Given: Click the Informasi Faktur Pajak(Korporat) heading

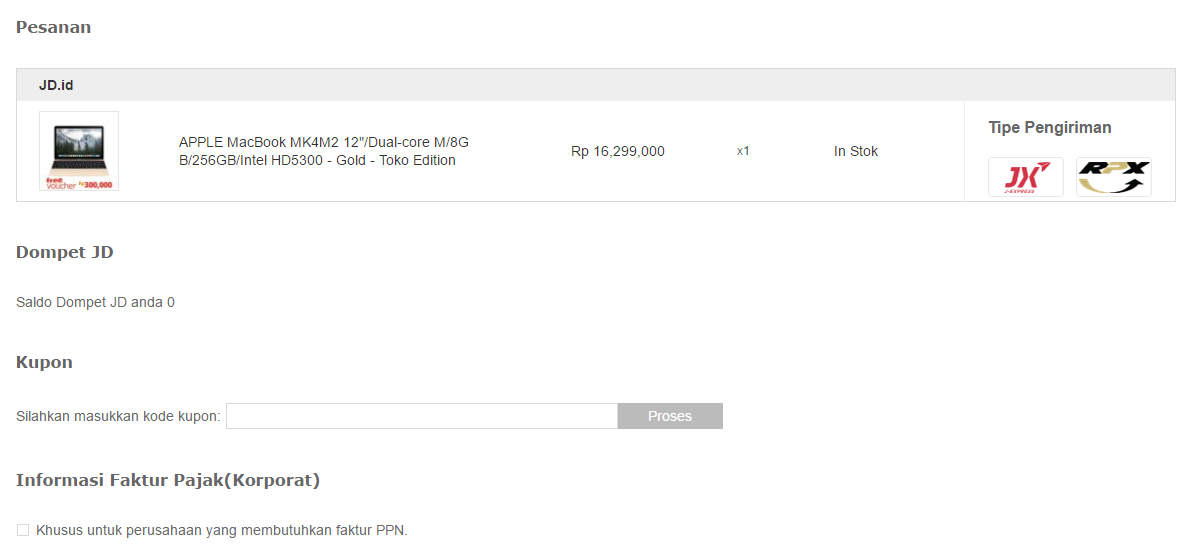Looking at the screenshot, I should coord(168,480).
